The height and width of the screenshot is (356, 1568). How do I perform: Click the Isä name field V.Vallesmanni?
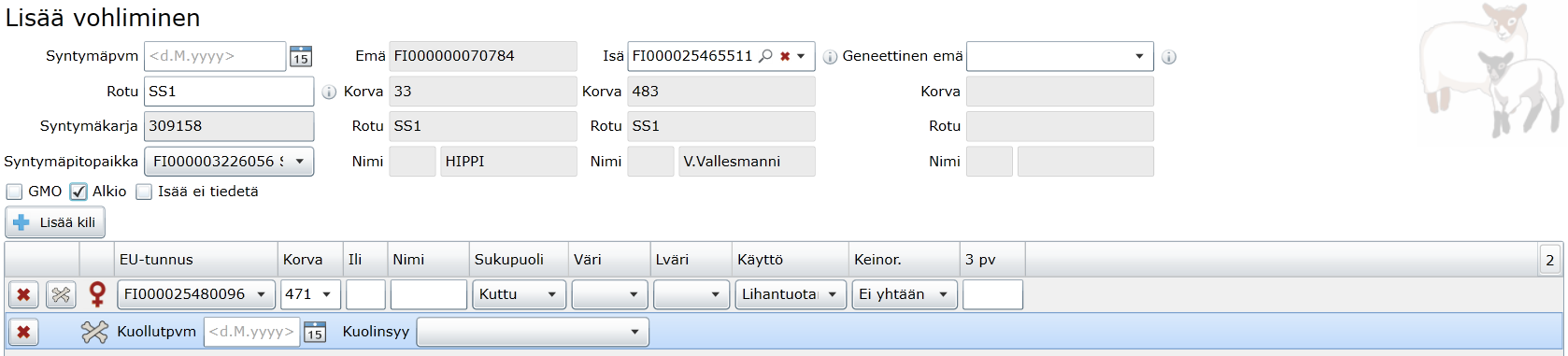pyautogui.click(x=747, y=162)
